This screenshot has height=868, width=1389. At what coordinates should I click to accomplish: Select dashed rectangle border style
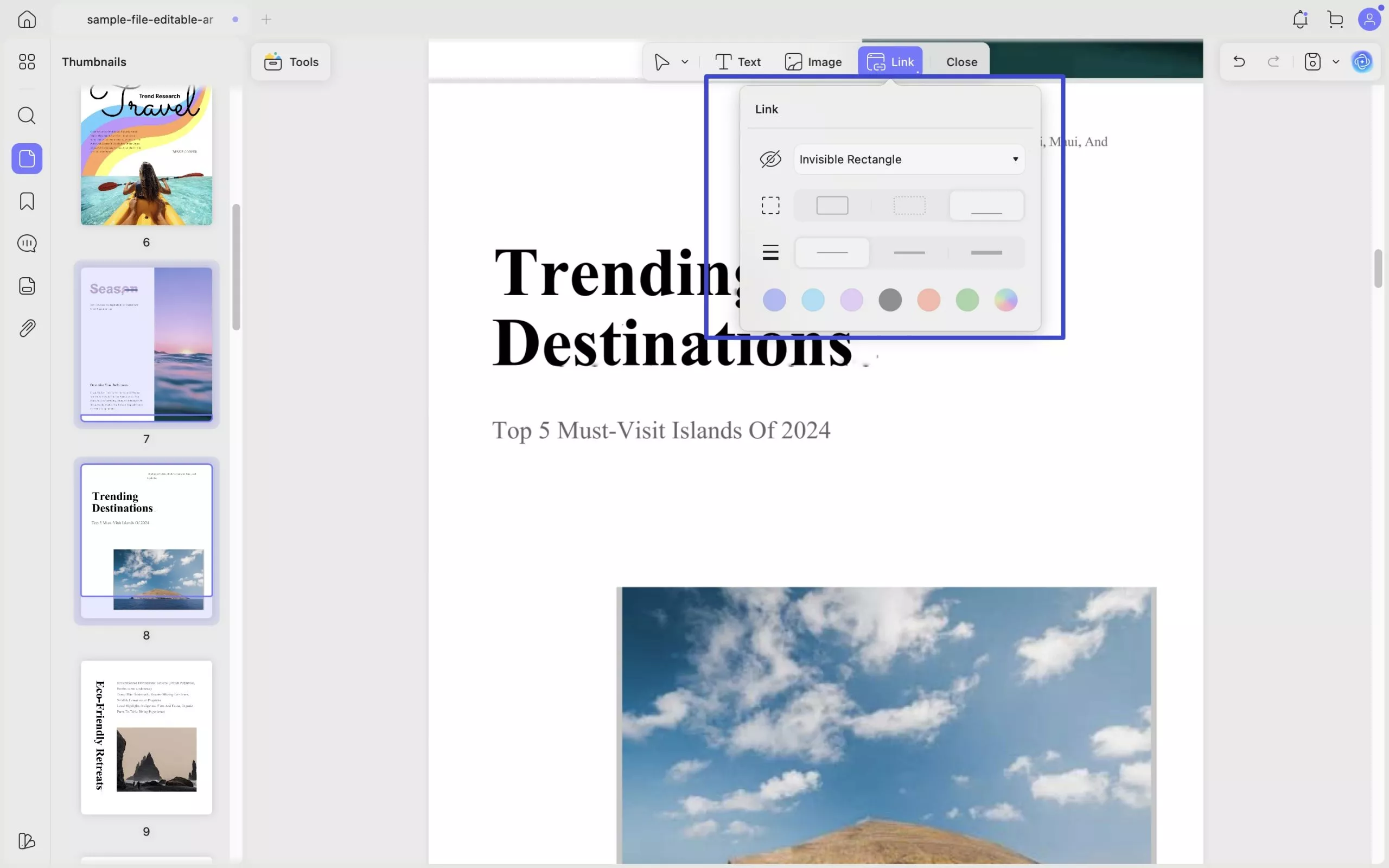[910, 205]
